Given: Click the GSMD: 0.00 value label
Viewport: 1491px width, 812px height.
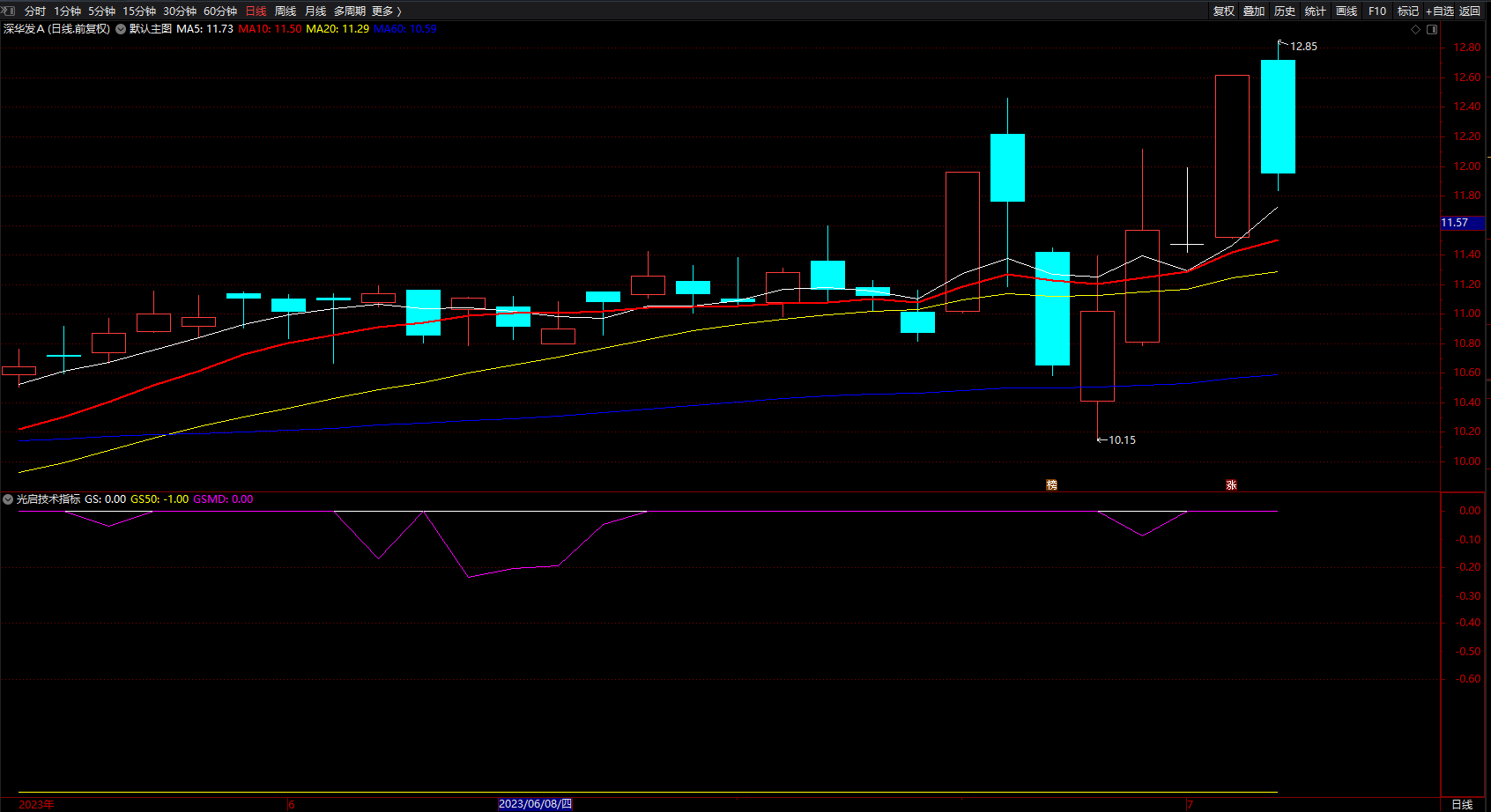Looking at the screenshot, I should (x=223, y=499).
